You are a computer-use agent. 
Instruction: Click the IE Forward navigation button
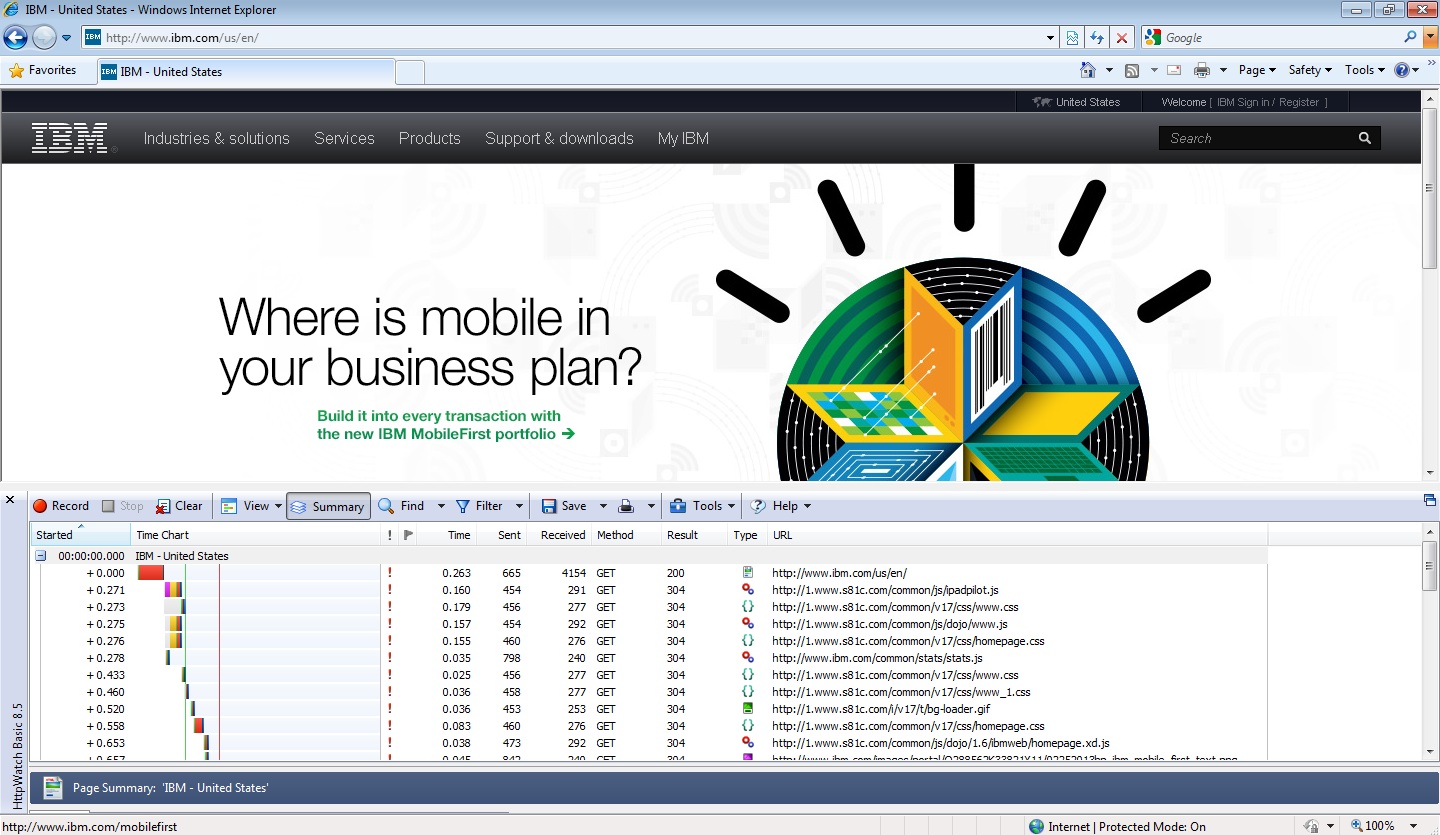tap(44, 38)
